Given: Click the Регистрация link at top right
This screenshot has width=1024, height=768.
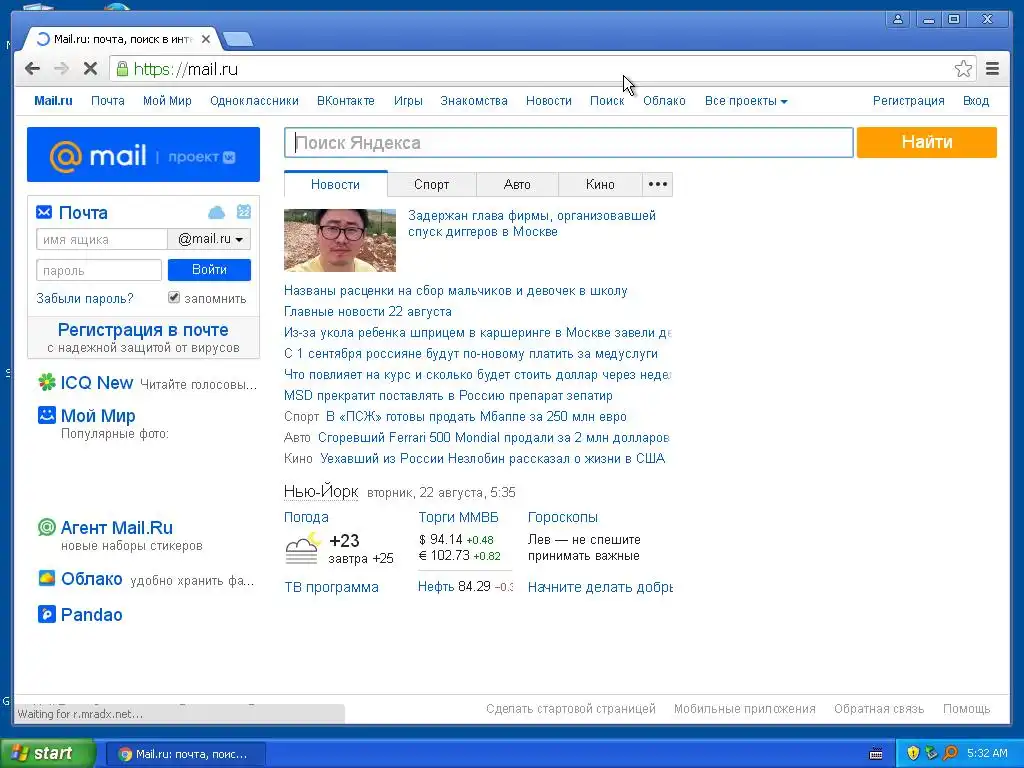Looking at the screenshot, I should coord(908,101).
